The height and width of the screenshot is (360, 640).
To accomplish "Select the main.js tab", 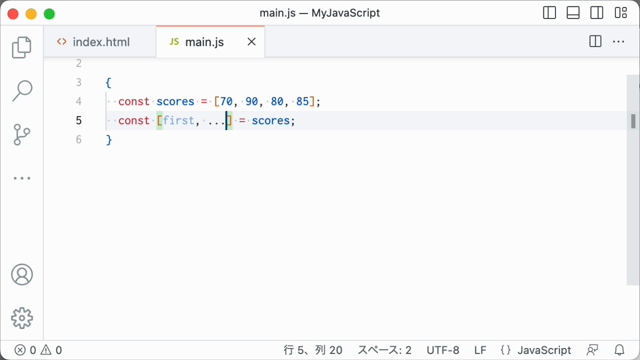I will [x=204, y=42].
